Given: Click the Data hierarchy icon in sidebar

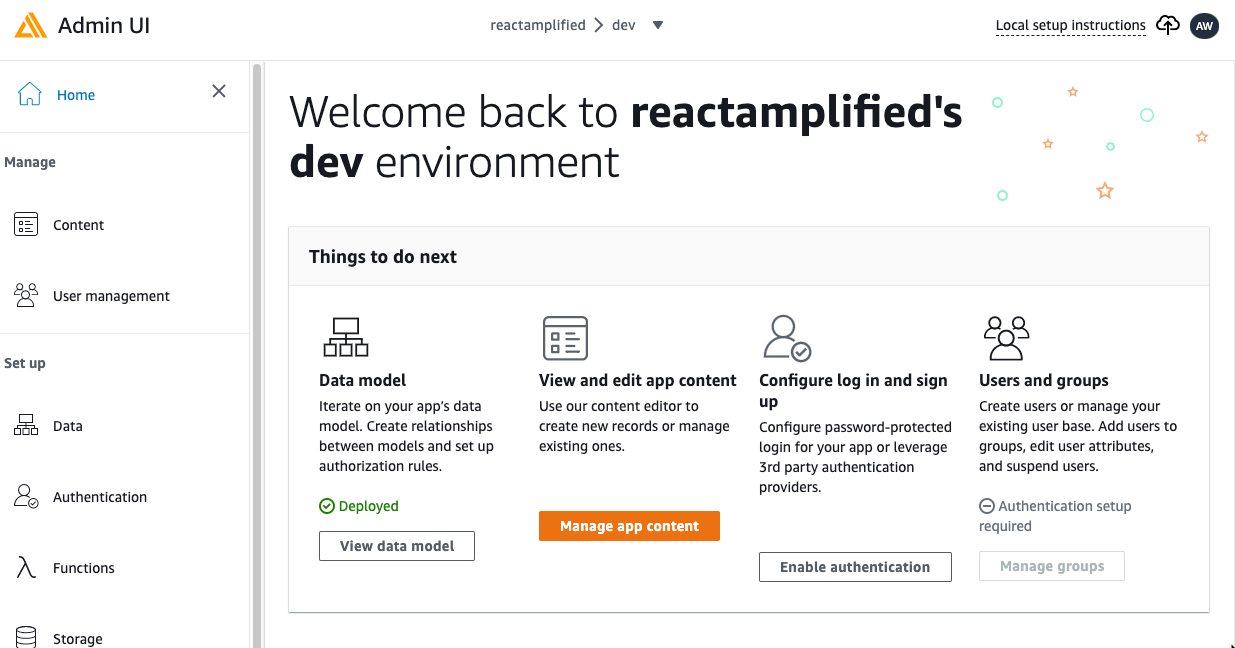Looking at the screenshot, I should tap(26, 425).
